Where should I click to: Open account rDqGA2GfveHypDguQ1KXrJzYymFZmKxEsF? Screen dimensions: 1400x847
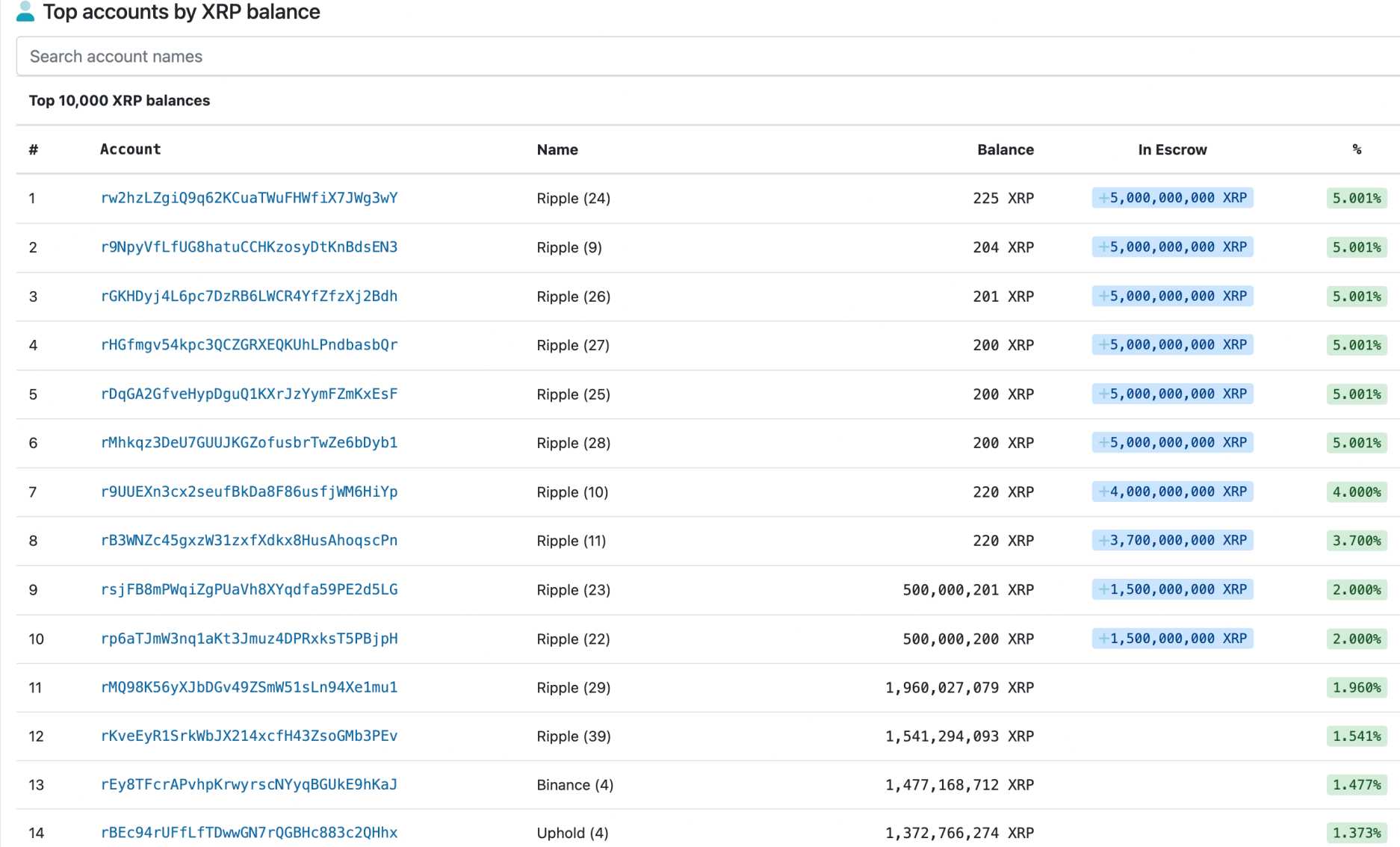point(249,394)
